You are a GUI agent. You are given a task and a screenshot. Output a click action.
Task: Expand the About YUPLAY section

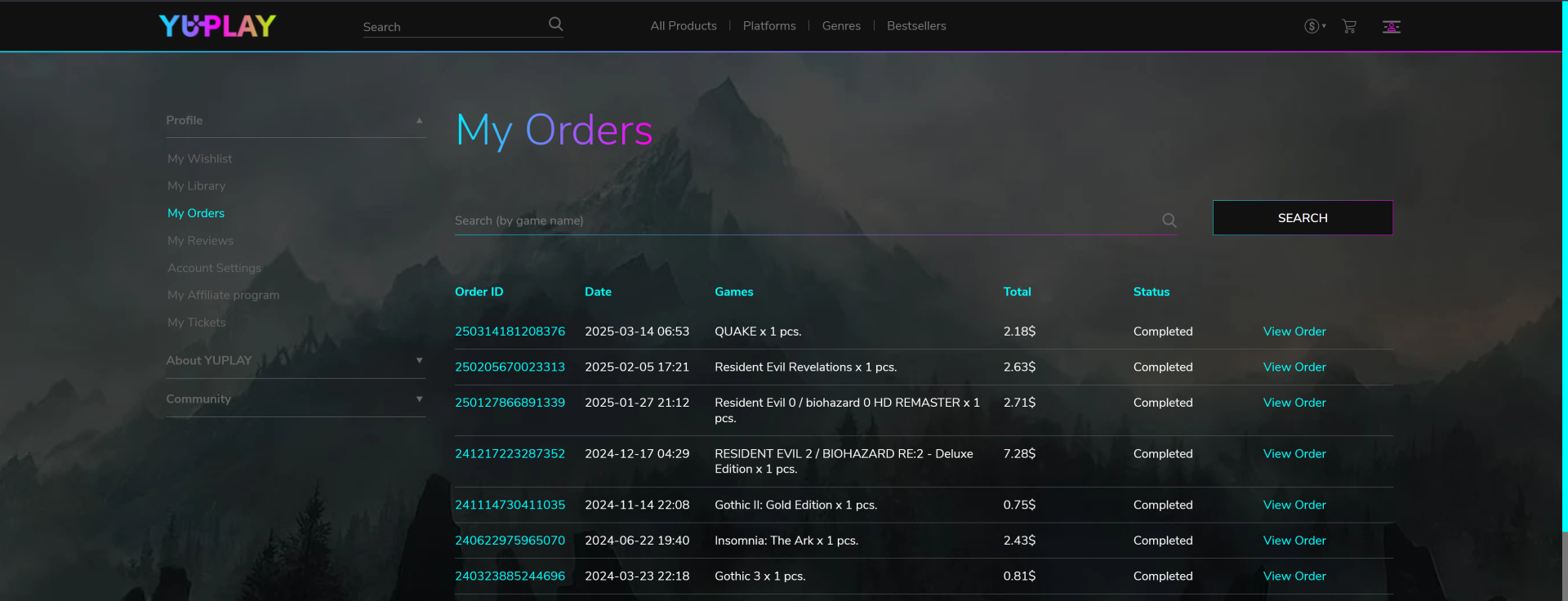click(x=419, y=361)
